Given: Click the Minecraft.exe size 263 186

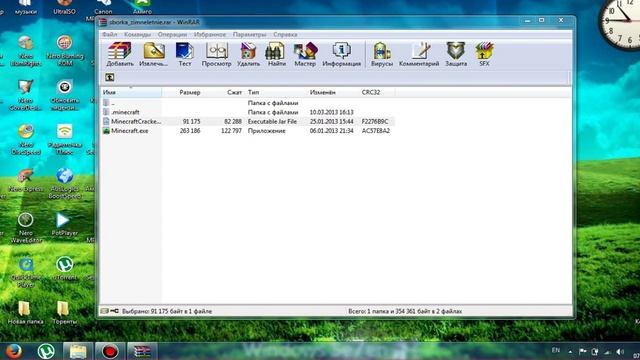Looking at the screenshot, I should (x=190, y=131).
